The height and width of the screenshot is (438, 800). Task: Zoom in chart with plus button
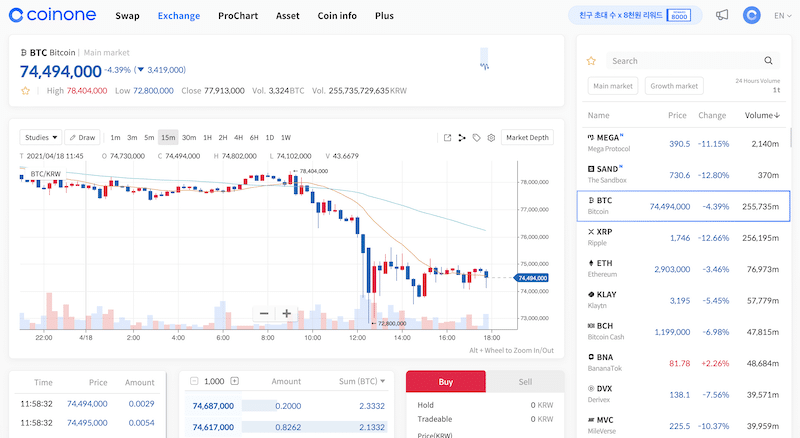click(286, 313)
